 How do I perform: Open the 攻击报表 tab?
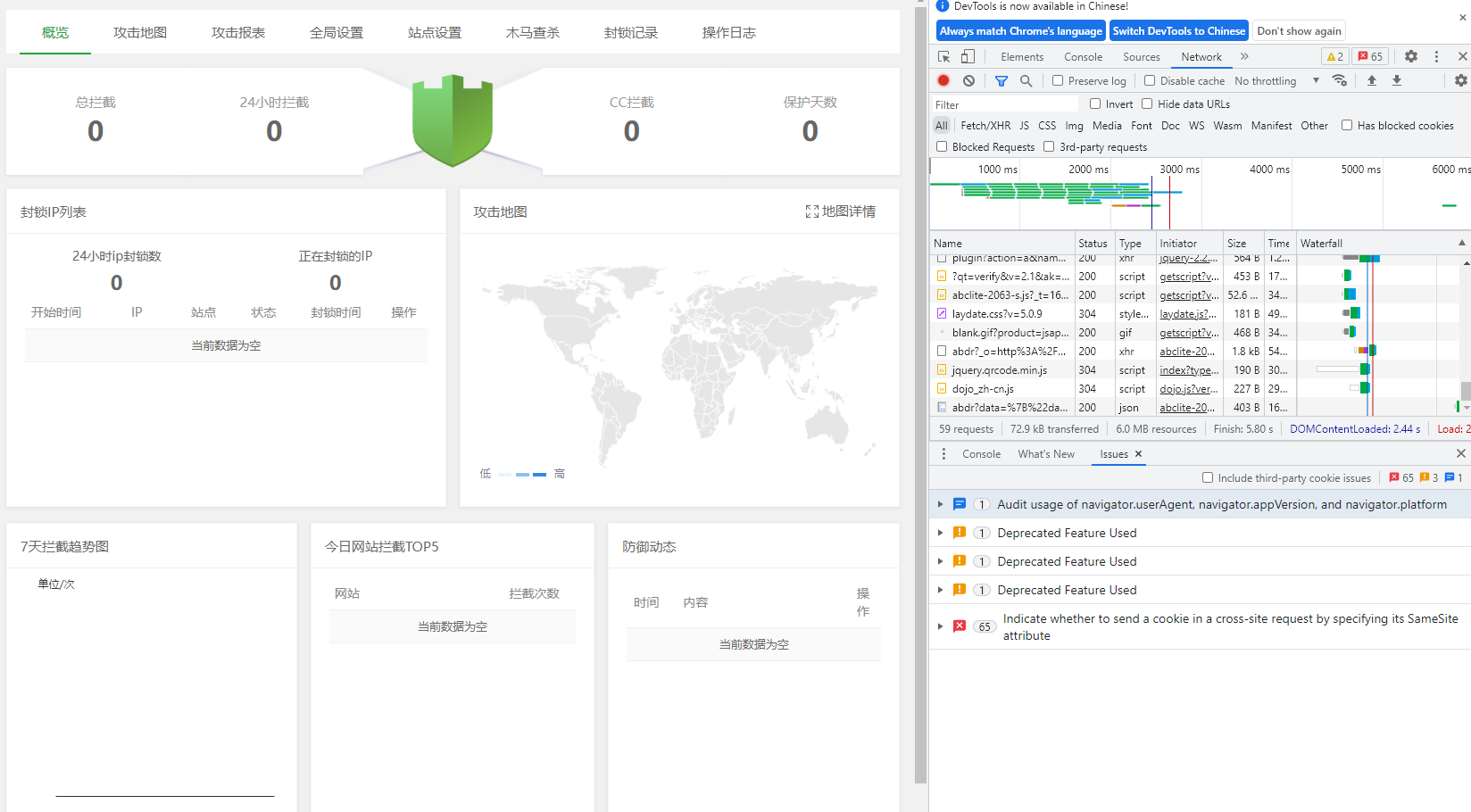pos(238,32)
